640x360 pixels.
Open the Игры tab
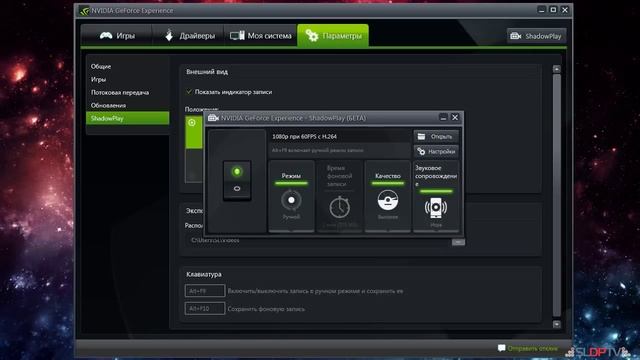(x=116, y=36)
